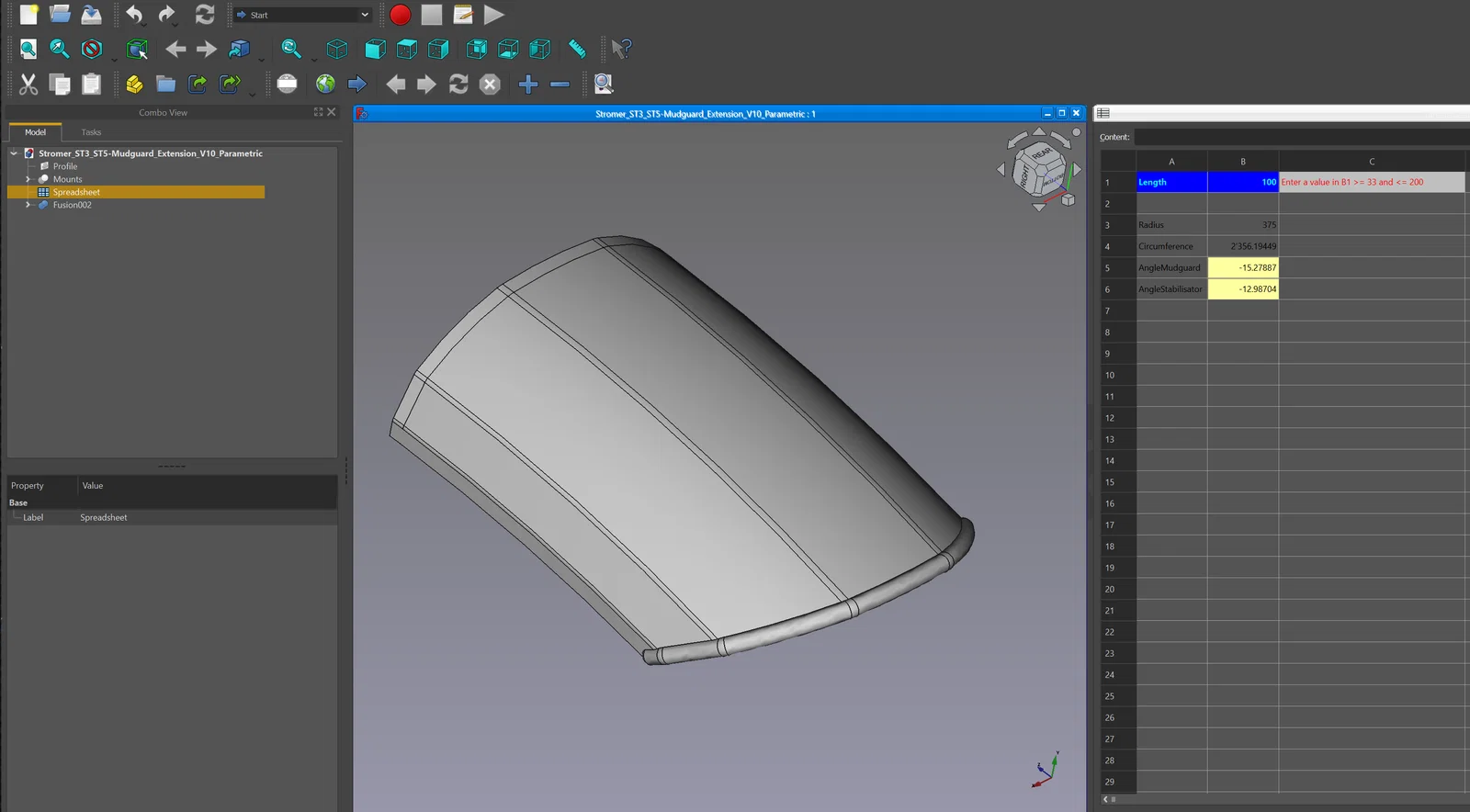Click the Fit Selection zoom icon

pos(60,49)
